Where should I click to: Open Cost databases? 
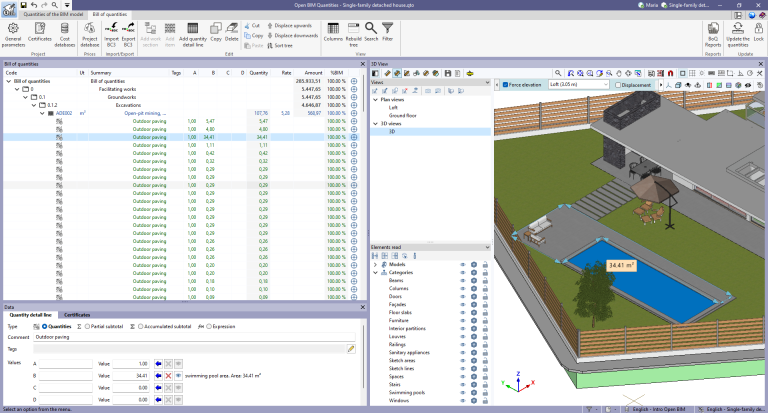pyautogui.click(x=65, y=34)
